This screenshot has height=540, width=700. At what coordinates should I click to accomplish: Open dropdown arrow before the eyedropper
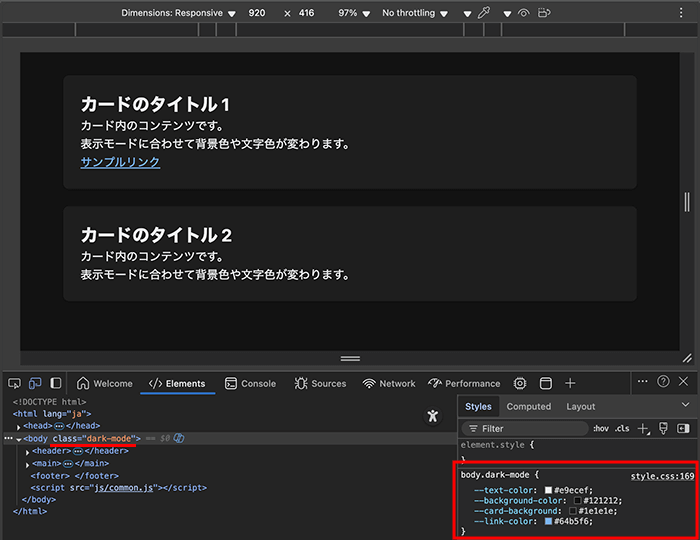coord(467,14)
